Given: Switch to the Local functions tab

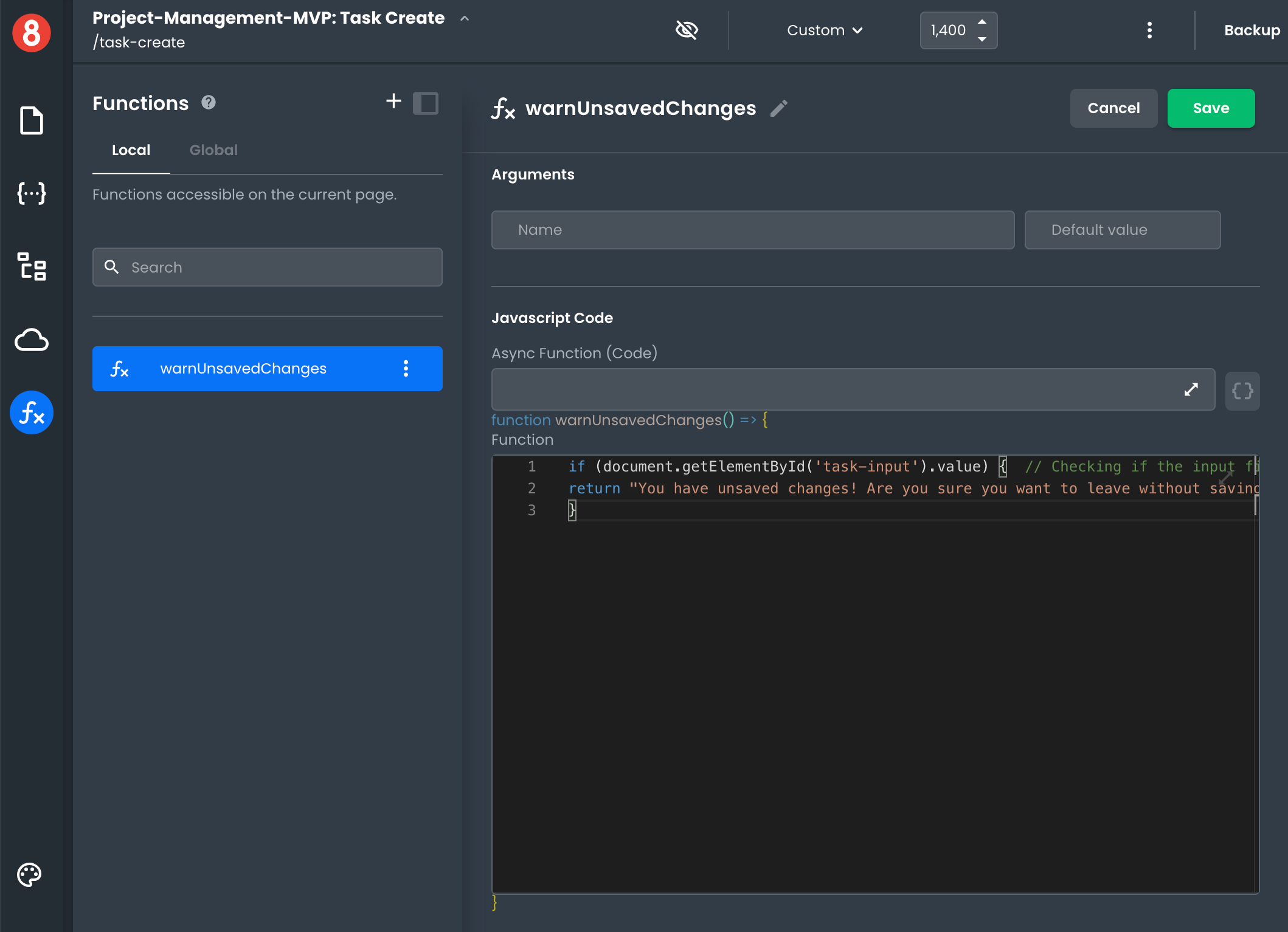Looking at the screenshot, I should pos(131,150).
